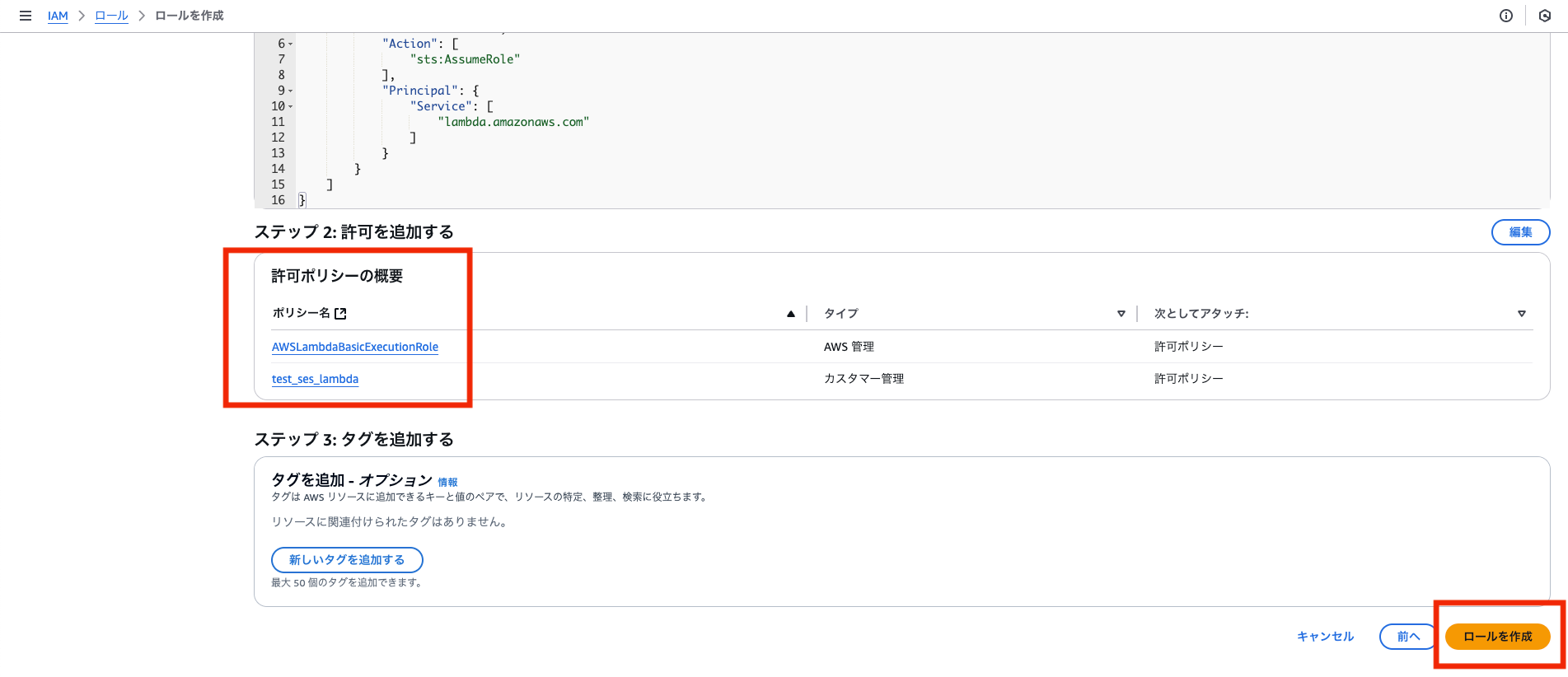Go back with the 前へ button
1568x677 pixels.
(1408, 637)
